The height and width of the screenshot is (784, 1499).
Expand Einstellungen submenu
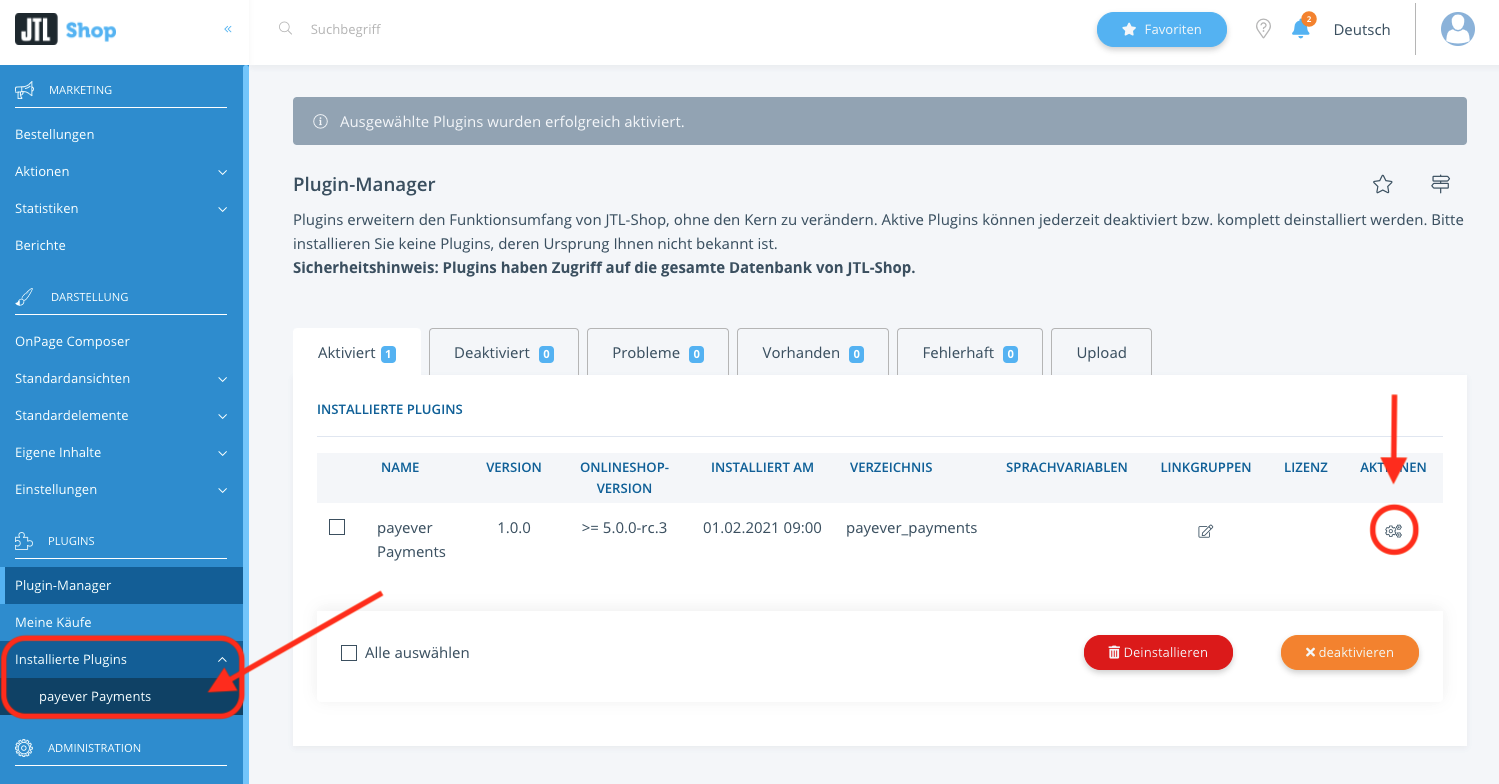click(x=121, y=489)
